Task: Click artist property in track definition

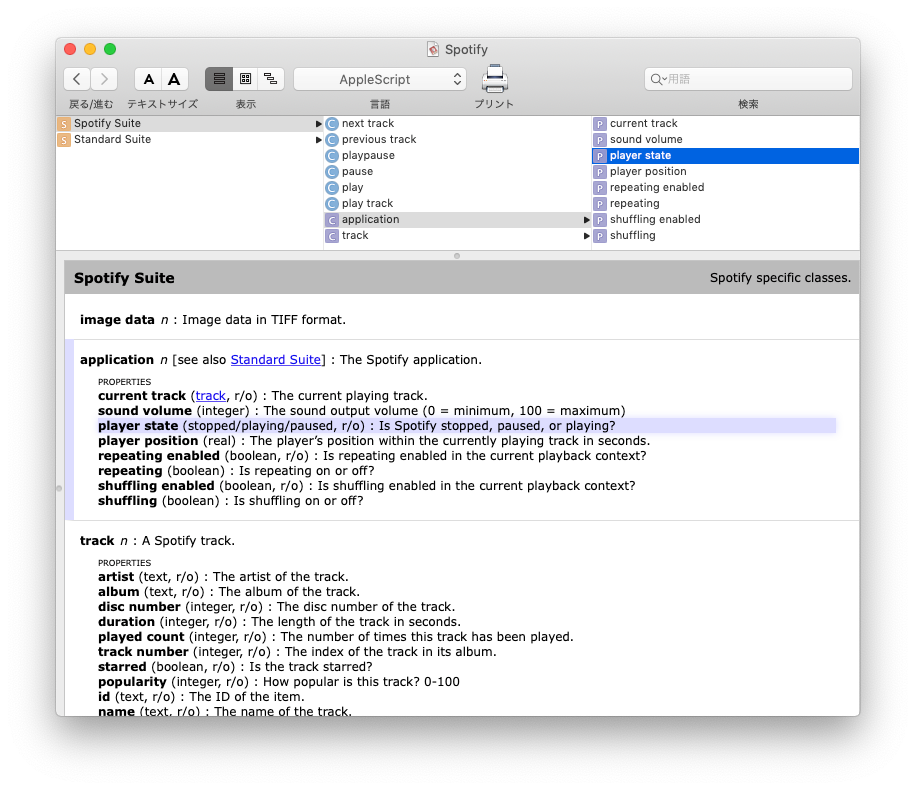Action: tap(223, 577)
